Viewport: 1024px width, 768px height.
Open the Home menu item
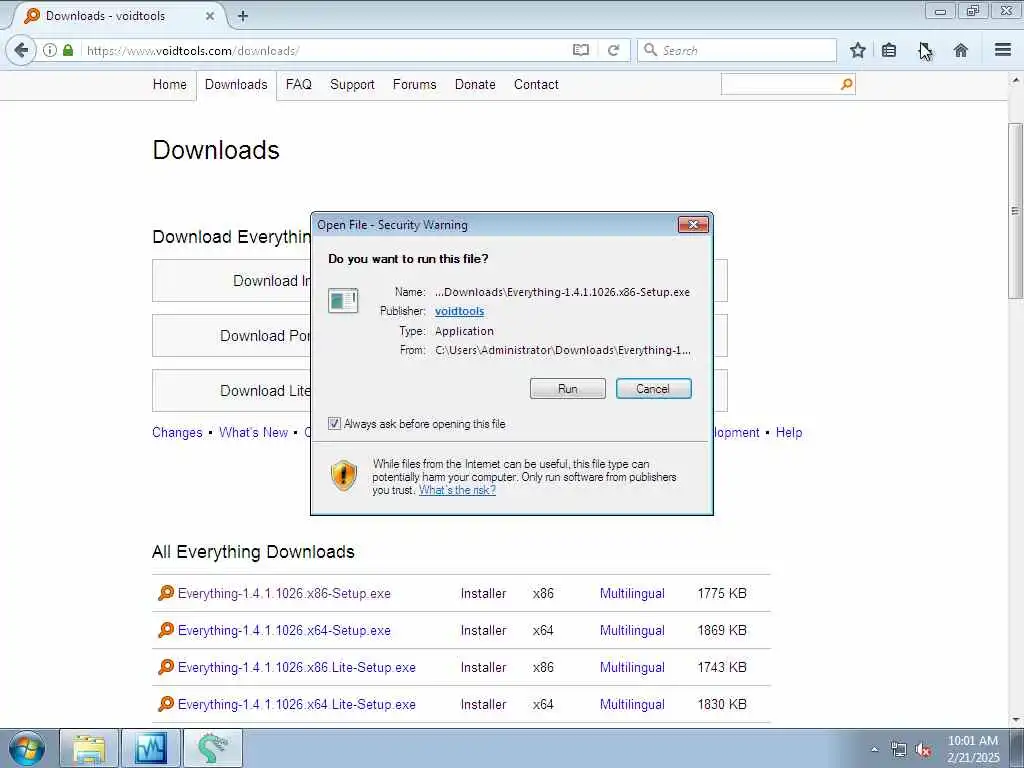point(170,84)
